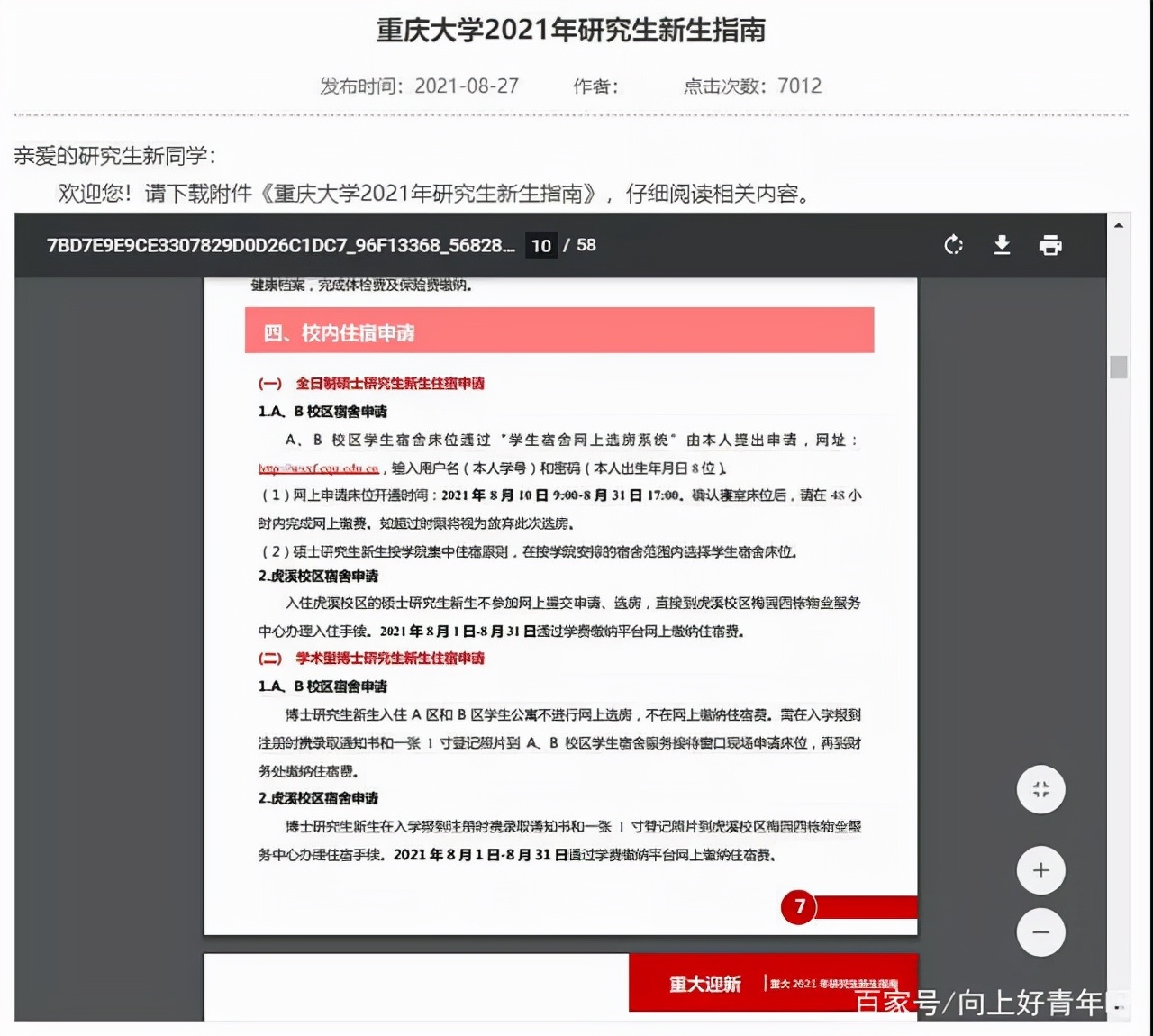The width and height of the screenshot is (1153, 1036).
Task: Rotate the PDF page clockwise
Action: [x=953, y=244]
